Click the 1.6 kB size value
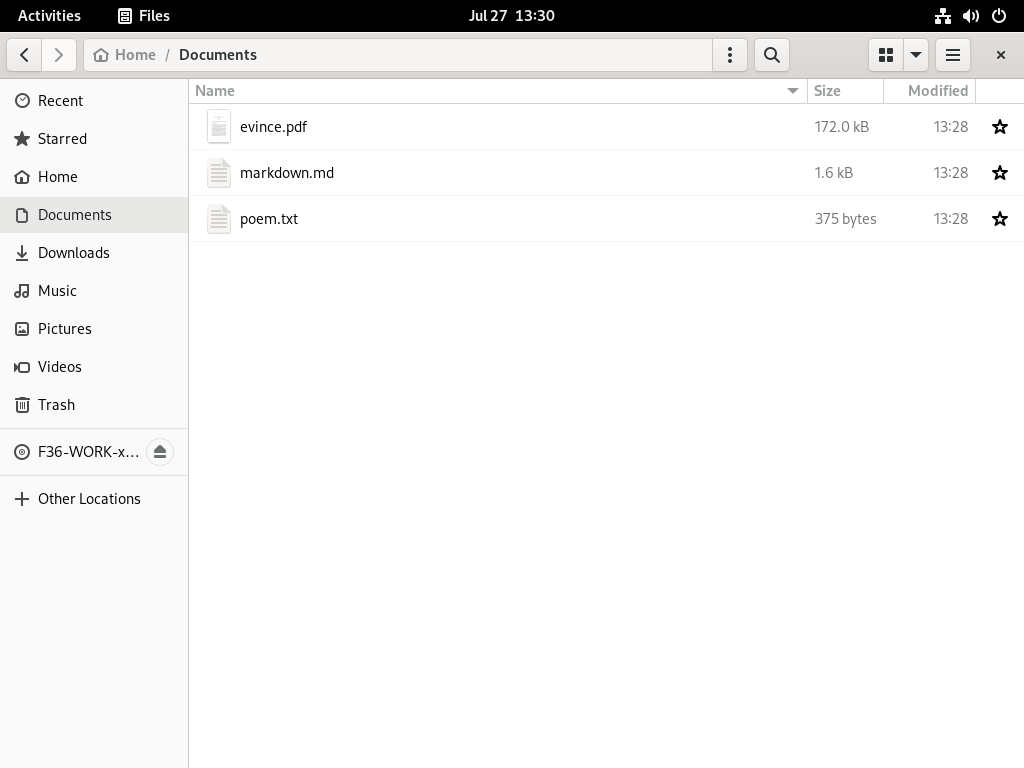This screenshot has width=1024, height=768. 833,172
